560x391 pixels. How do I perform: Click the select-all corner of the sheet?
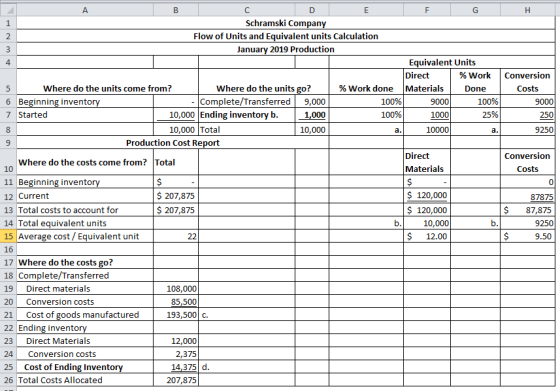[8, 10]
